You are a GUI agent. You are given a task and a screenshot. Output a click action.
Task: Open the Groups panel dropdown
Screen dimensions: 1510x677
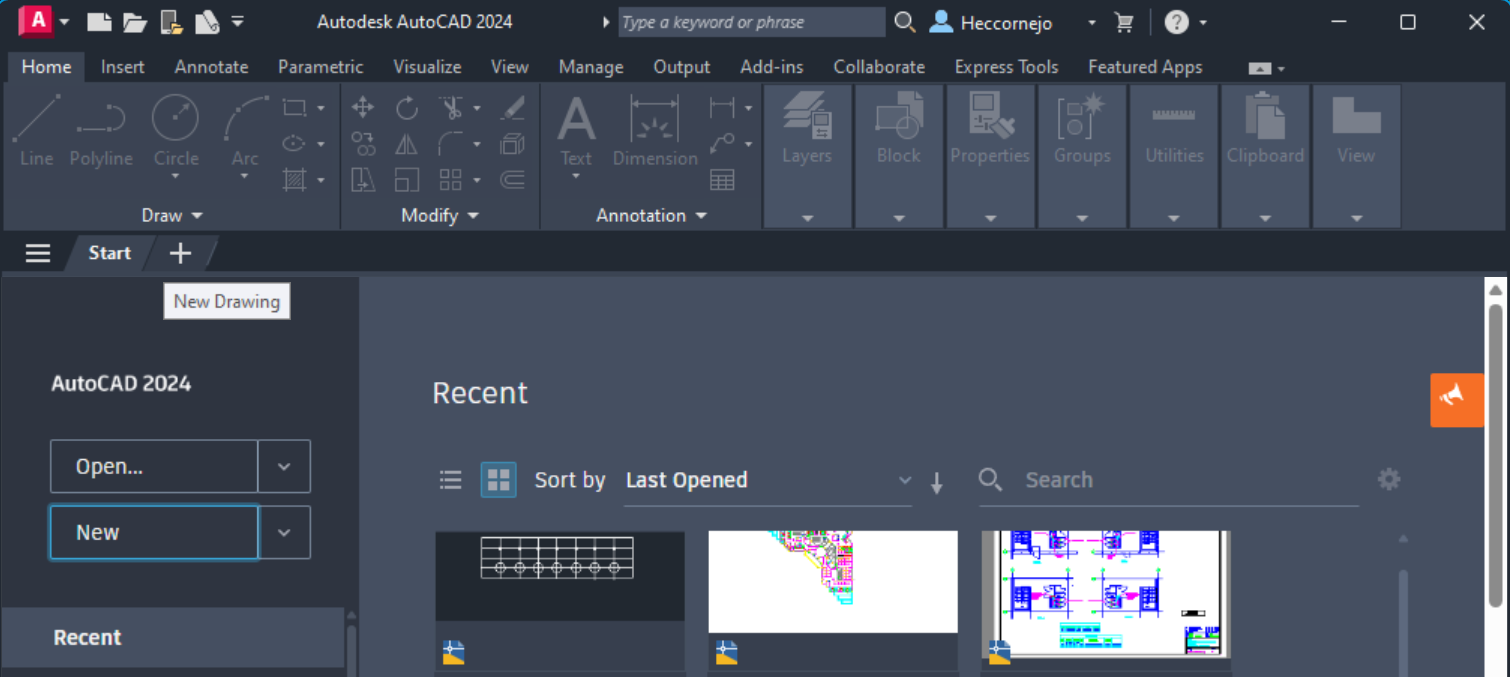(x=1082, y=218)
